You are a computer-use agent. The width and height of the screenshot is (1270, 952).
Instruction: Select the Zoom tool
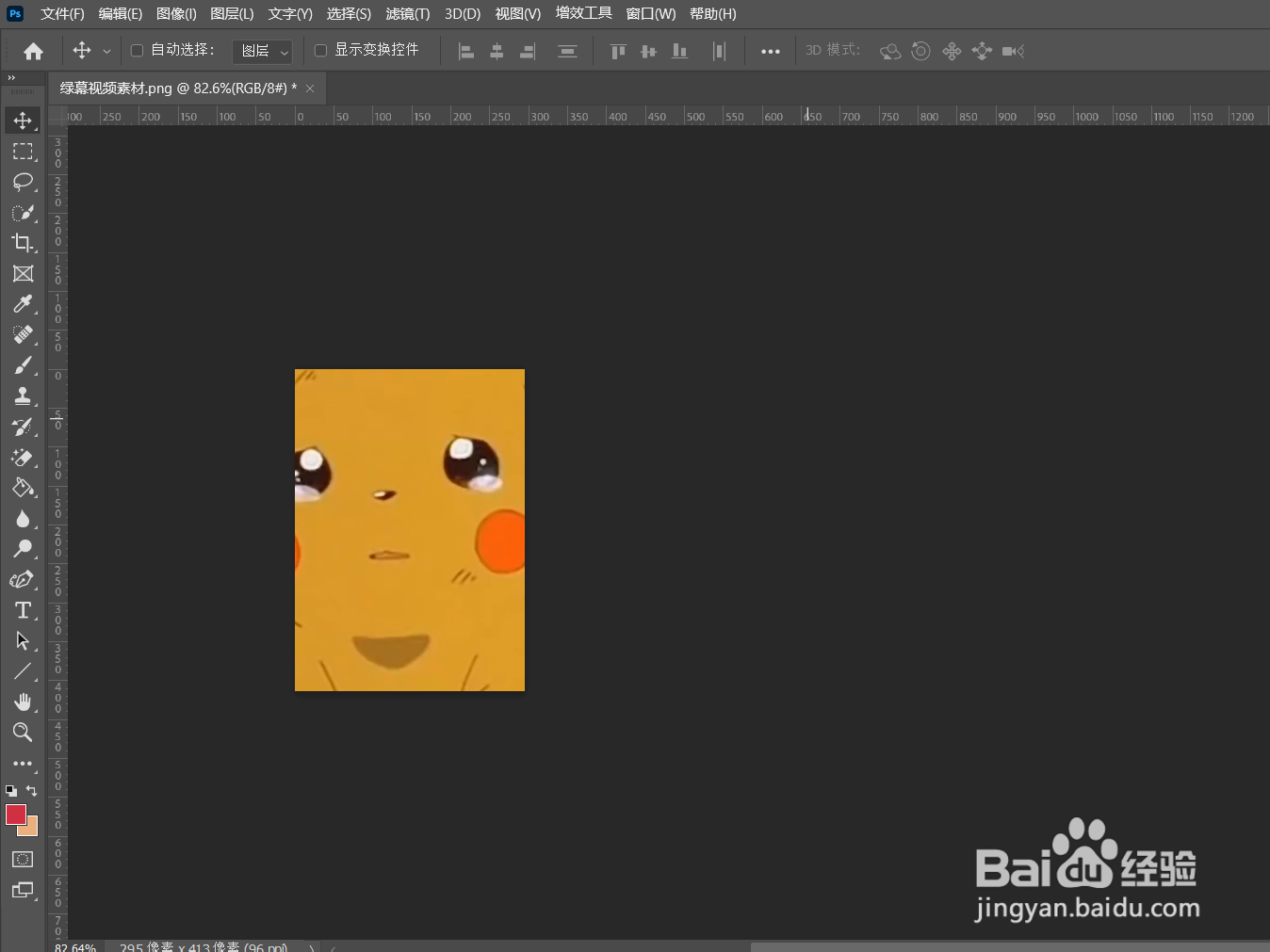pyautogui.click(x=23, y=733)
